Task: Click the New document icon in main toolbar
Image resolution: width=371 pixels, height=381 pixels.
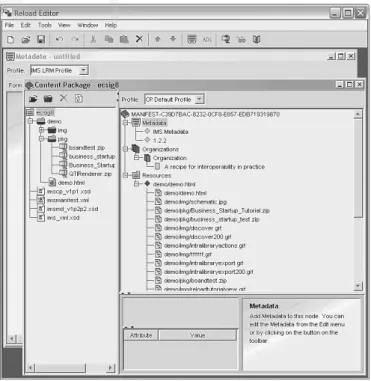Action: 11,40
